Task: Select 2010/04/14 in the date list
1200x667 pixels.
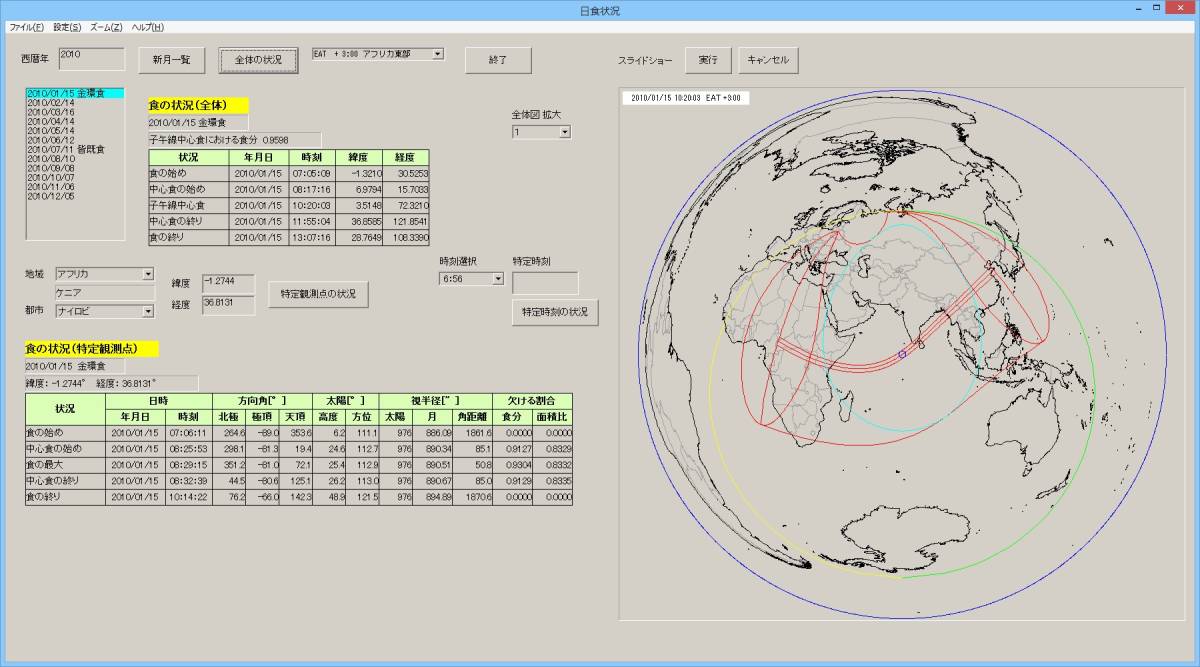Action: coord(75,121)
